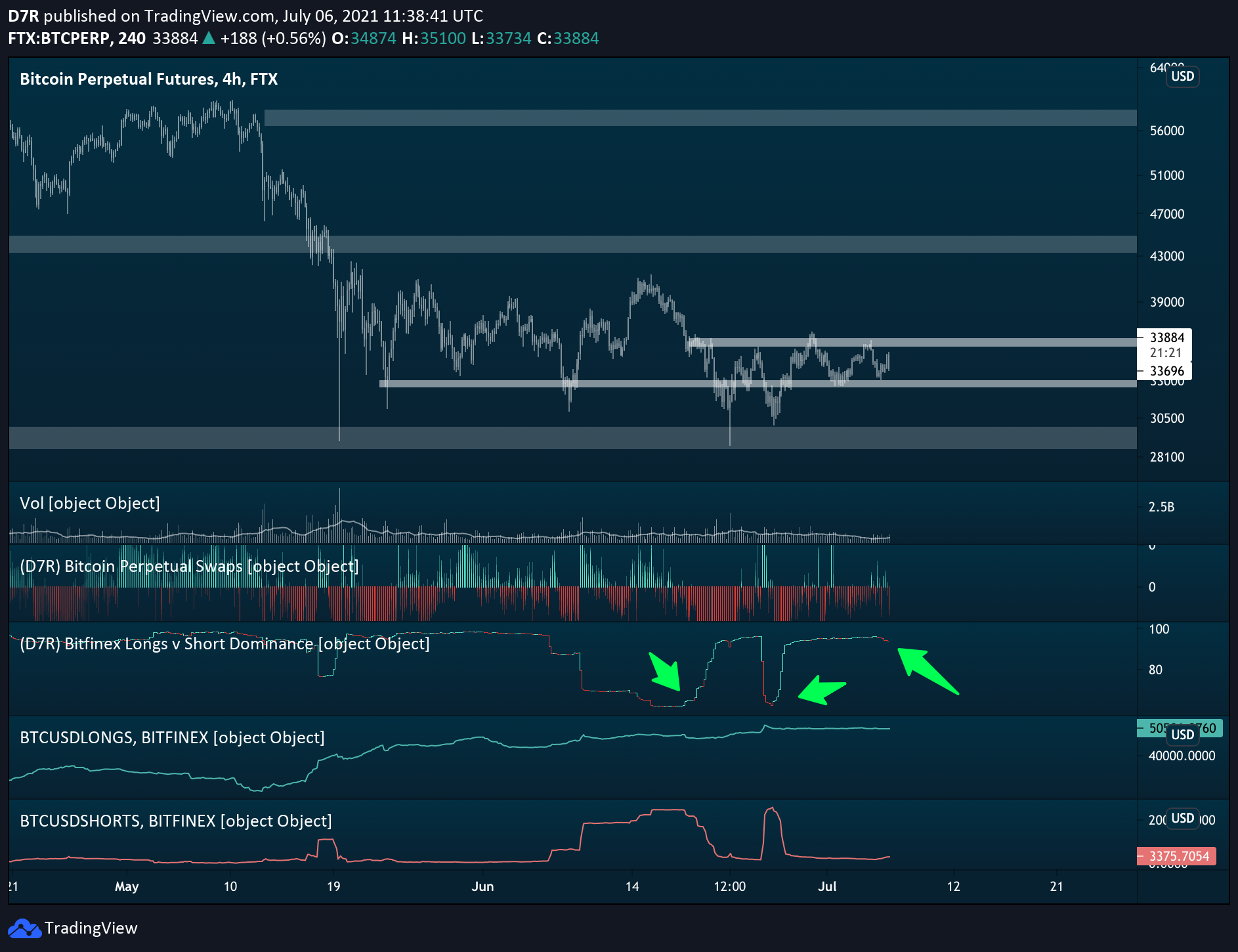Image resolution: width=1238 pixels, height=952 pixels.
Task: Click the 19 date on time axis
Action: tap(333, 886)
